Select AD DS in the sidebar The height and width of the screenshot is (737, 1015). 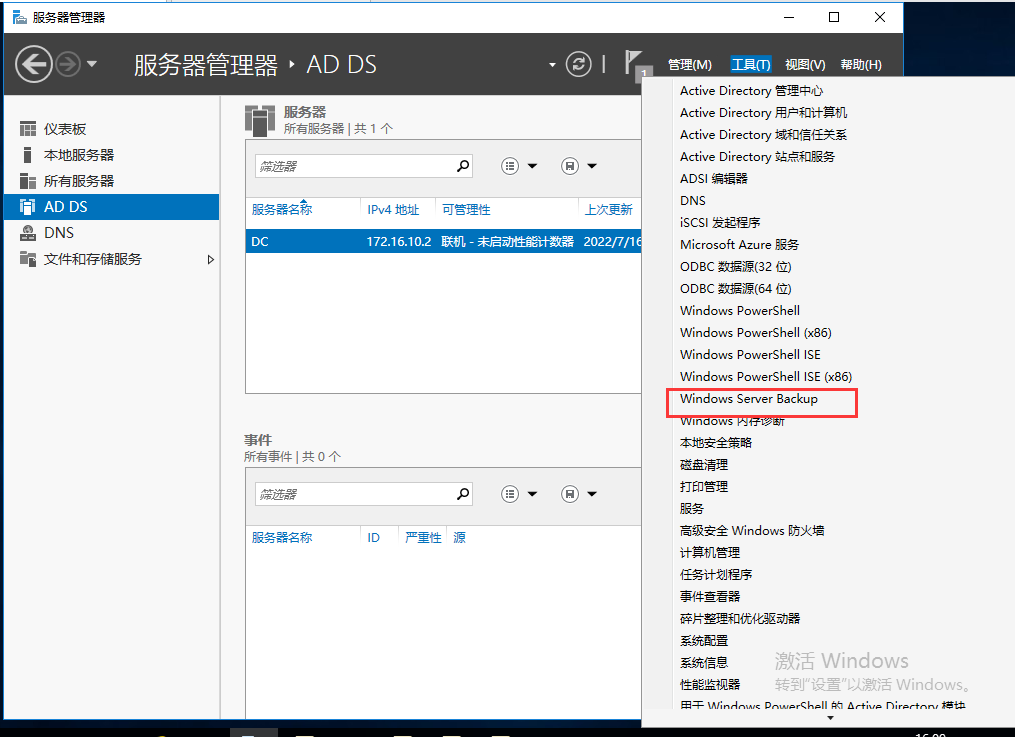[x=111, y=206]
